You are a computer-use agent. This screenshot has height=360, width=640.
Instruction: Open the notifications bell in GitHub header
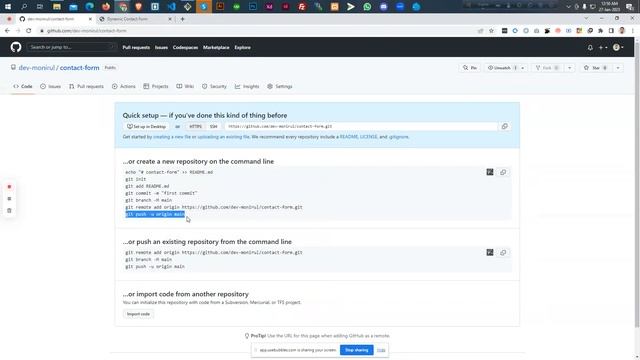pyautogui.click(x=590, y=47)
